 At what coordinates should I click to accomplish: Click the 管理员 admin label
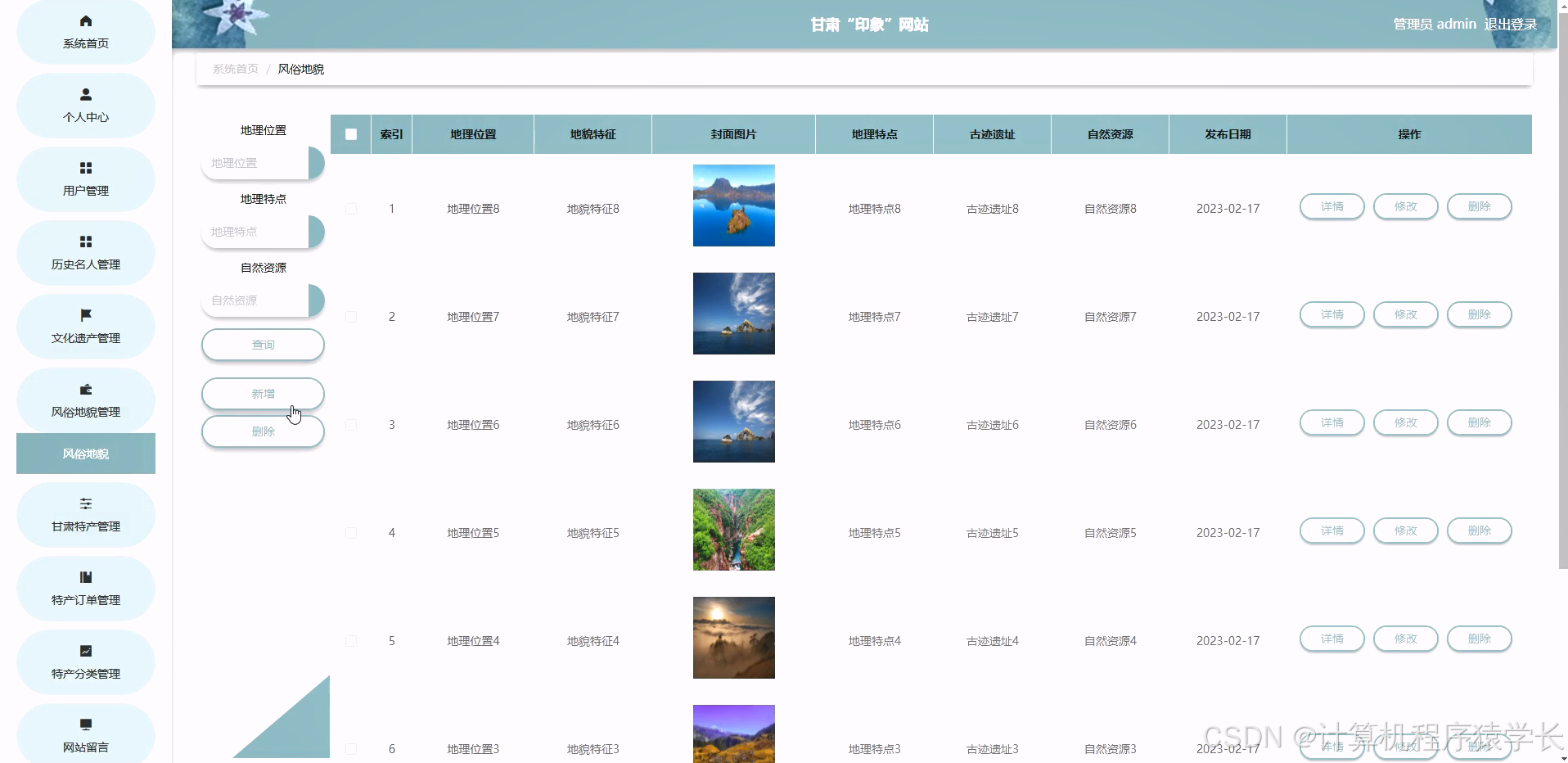click(x=1435, y=25)
